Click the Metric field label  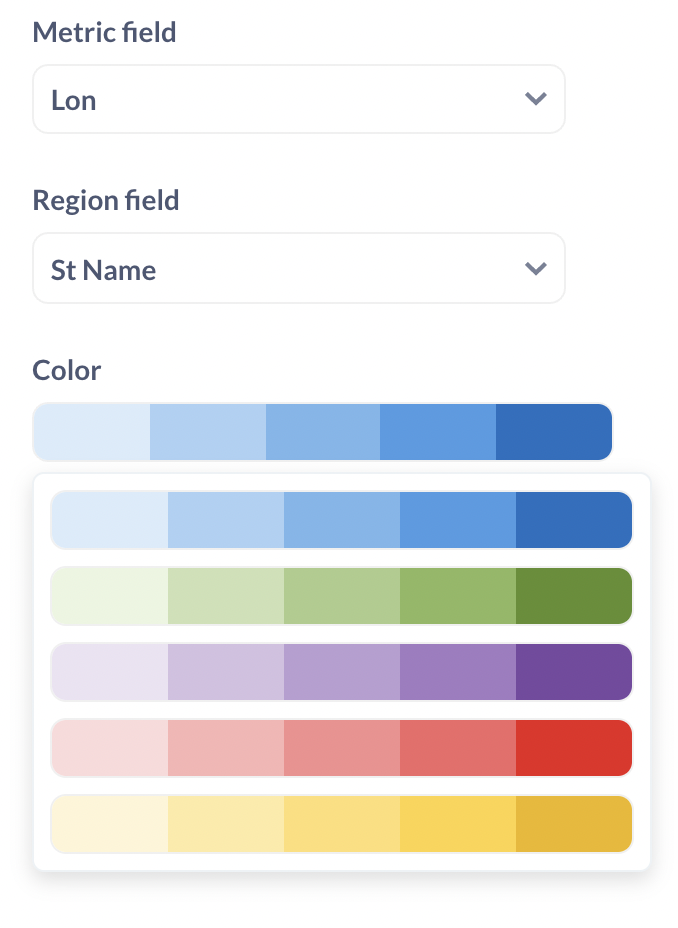(104, 32)
